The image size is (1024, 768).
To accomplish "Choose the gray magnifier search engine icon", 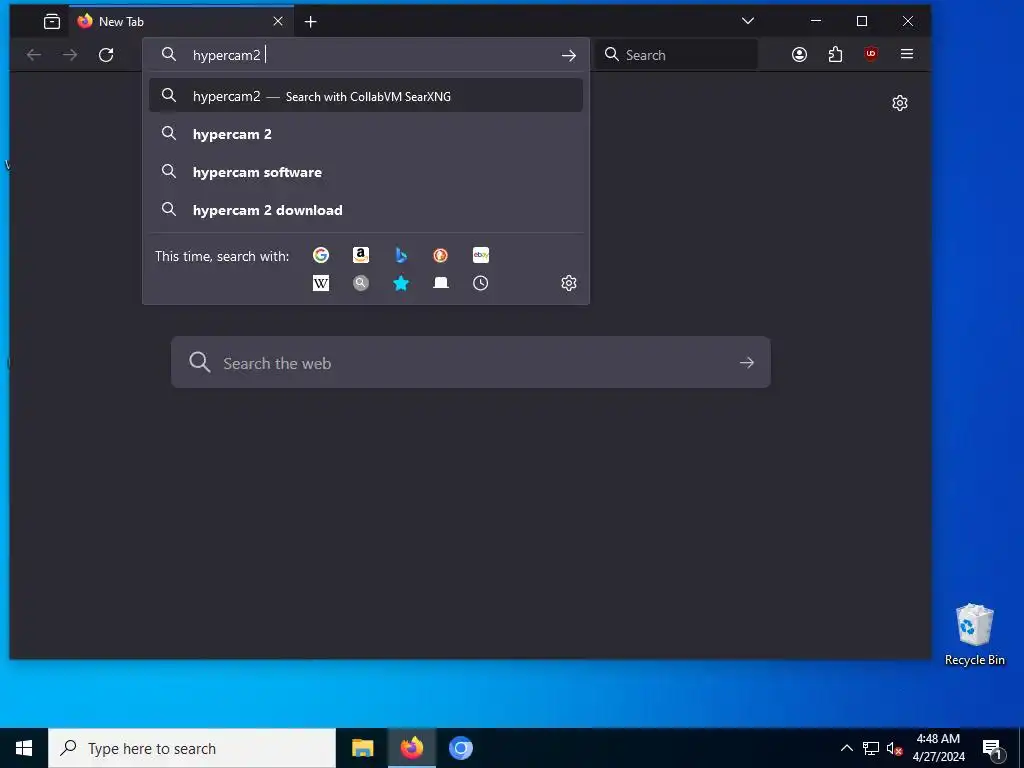I will pyautogui.click(x=360, y=283).
